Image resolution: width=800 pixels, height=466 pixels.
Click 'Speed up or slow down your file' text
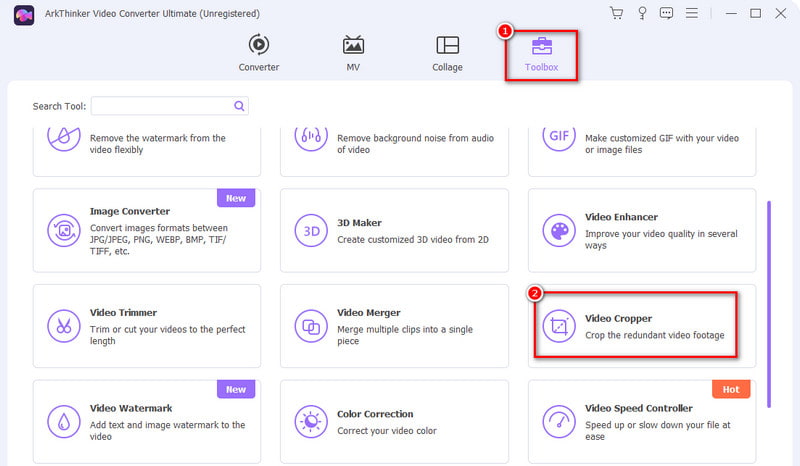click(658, 430)
